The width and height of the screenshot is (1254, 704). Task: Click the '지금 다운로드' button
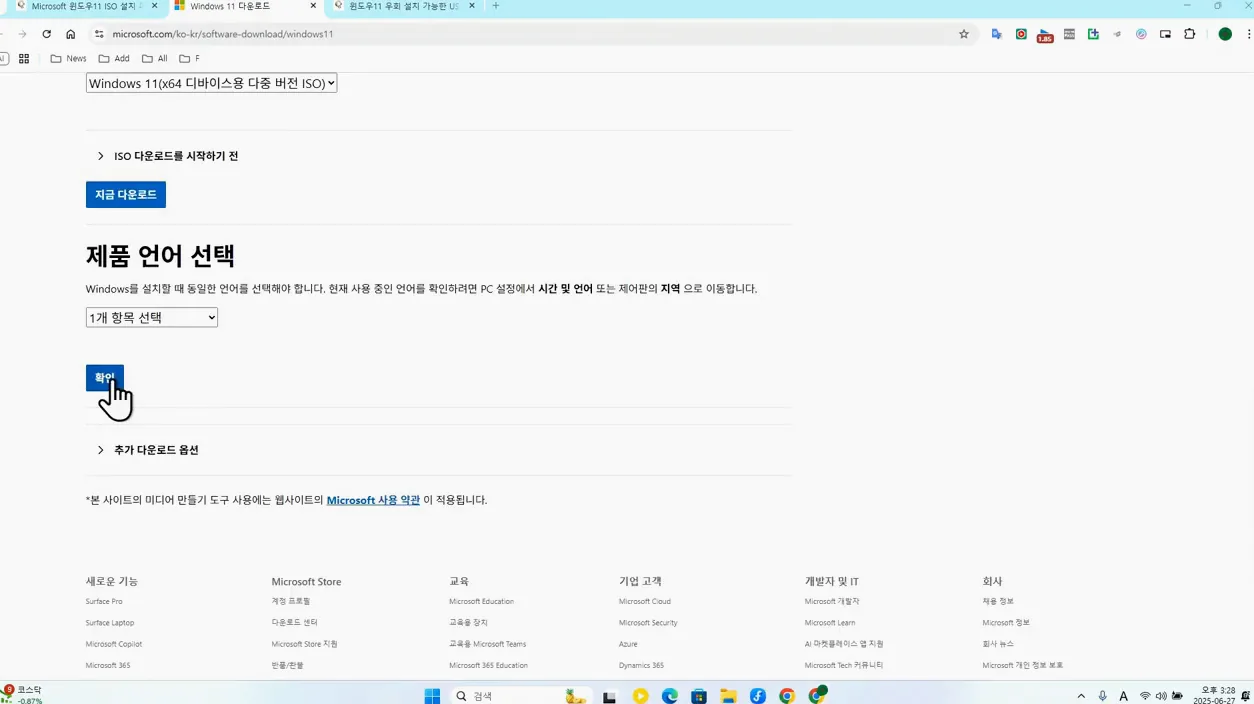click(126, 195)
